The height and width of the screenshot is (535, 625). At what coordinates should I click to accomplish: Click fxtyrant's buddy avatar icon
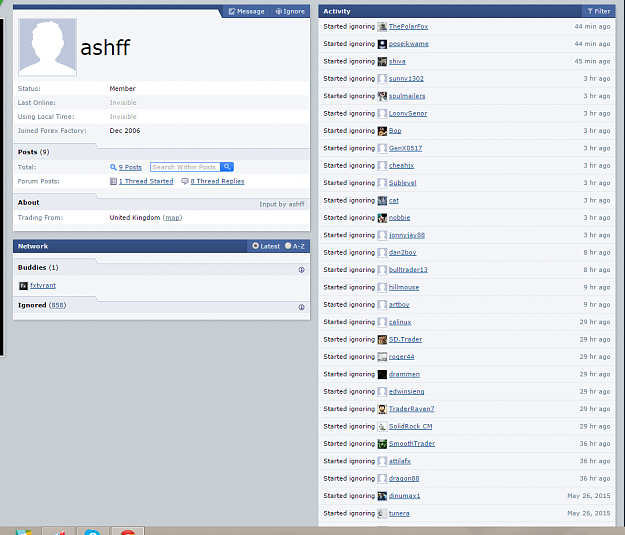click(24, 285)
